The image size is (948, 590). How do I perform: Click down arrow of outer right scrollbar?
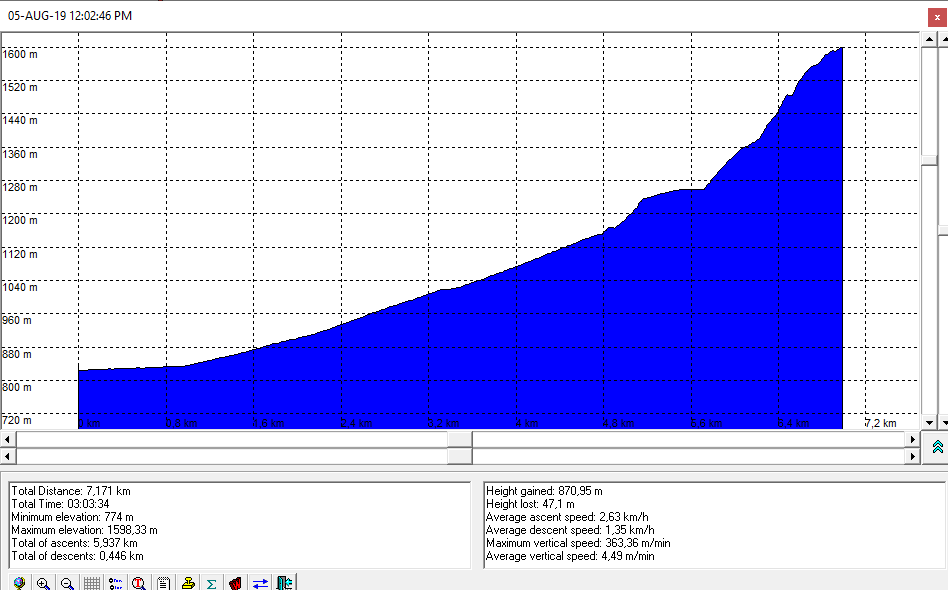944,423
